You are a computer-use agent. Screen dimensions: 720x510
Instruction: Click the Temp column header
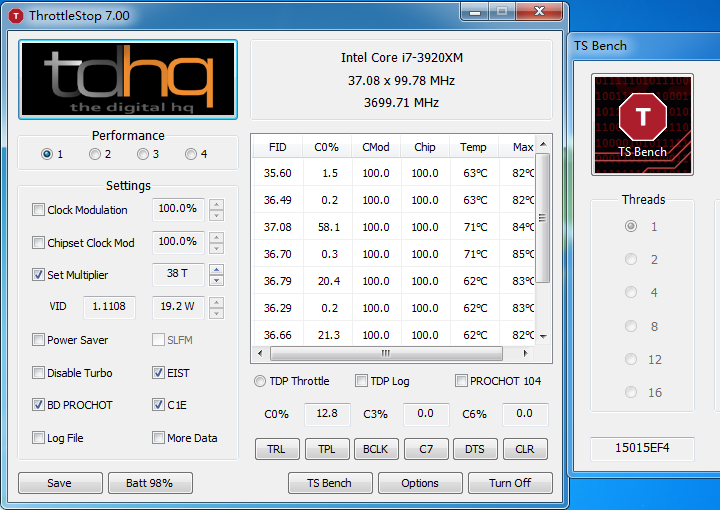point(473,147)
